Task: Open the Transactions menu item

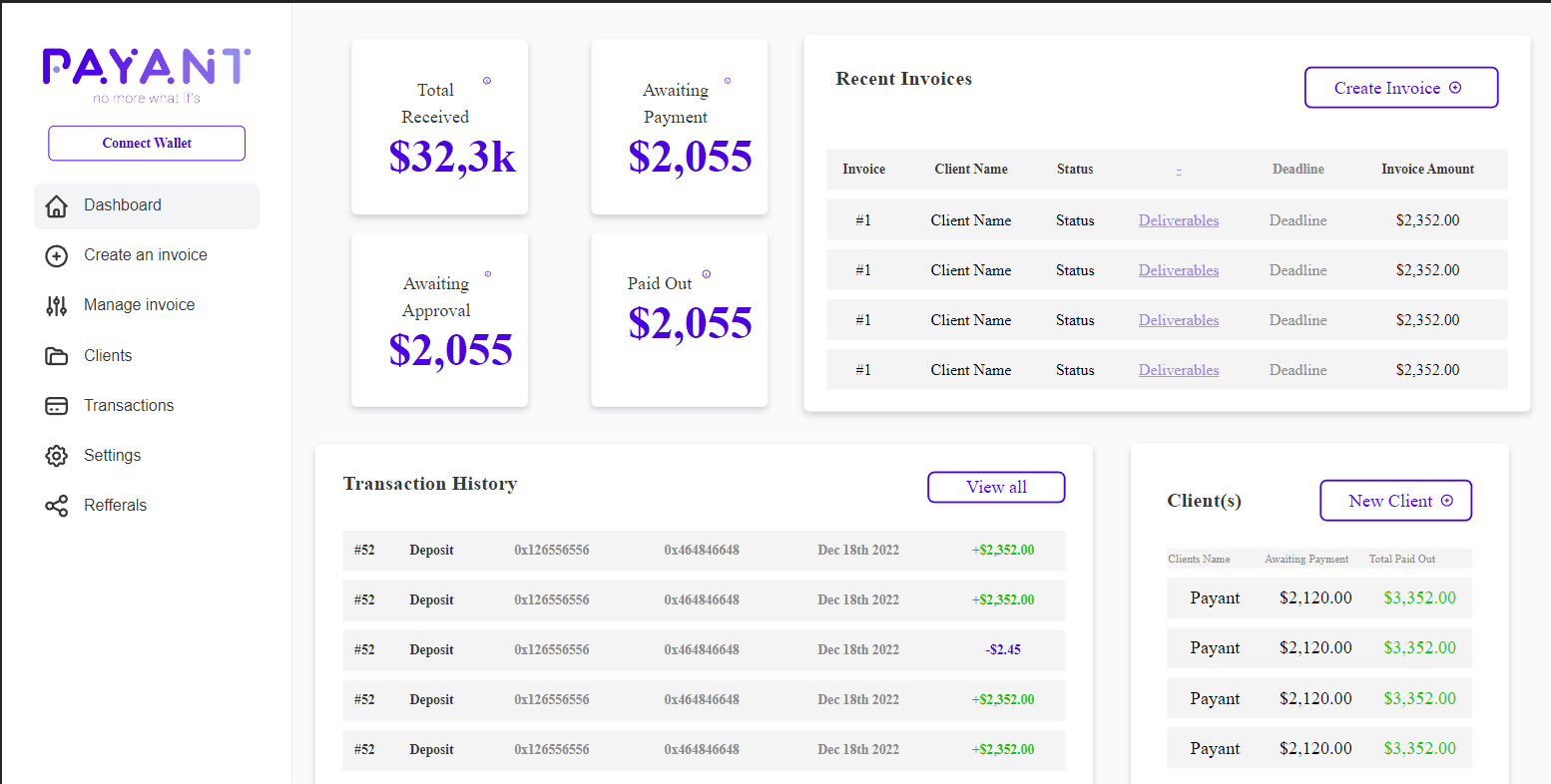Action: tap(129, 406)
